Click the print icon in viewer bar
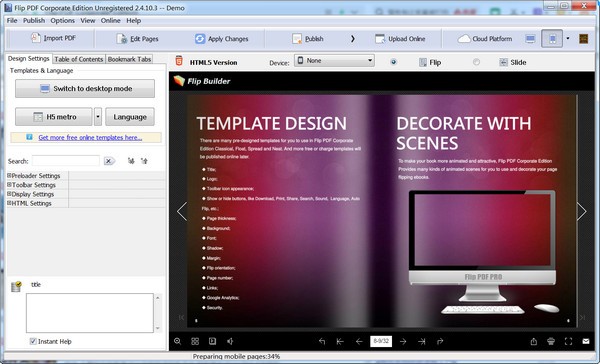Viewport: 600px width, 364px height. (x=551, y=341)
